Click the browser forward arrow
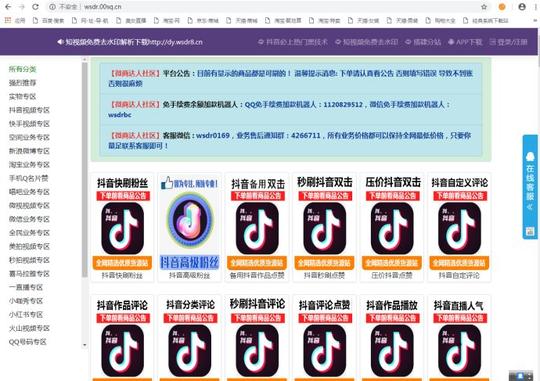540x381 pixels. (22, 7)
